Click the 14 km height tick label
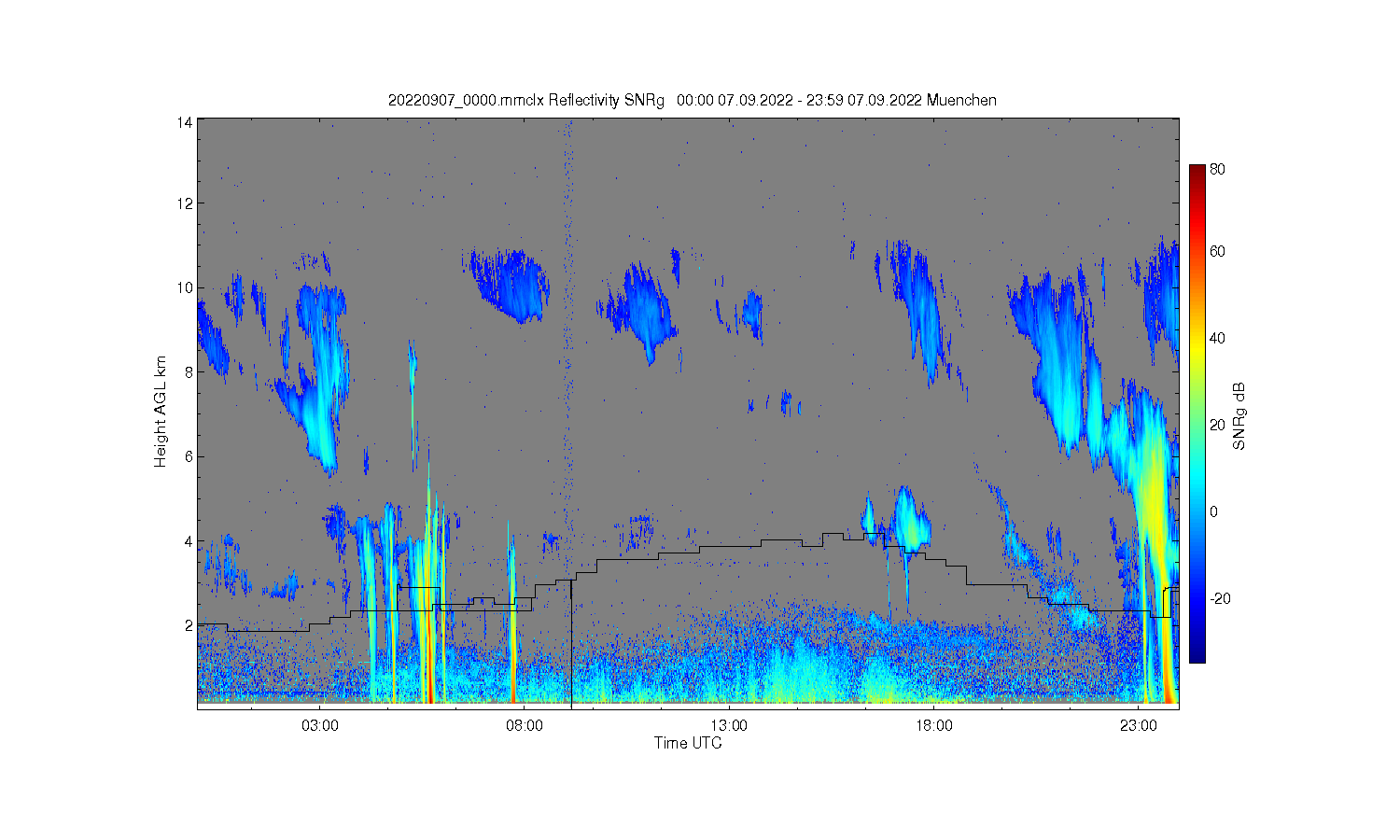 (185, 122)
